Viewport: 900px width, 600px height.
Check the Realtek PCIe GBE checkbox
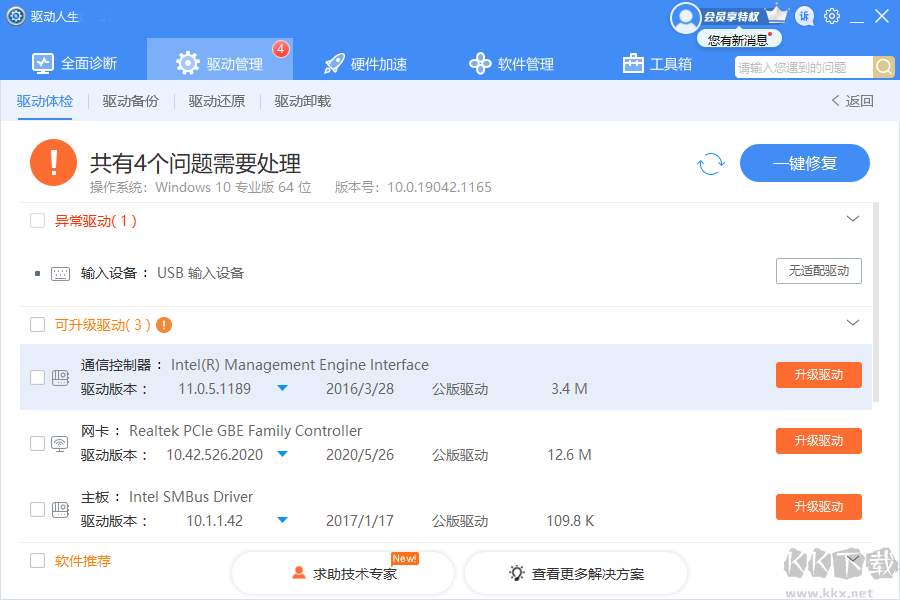pyautogui.click(x=37, y=444)
